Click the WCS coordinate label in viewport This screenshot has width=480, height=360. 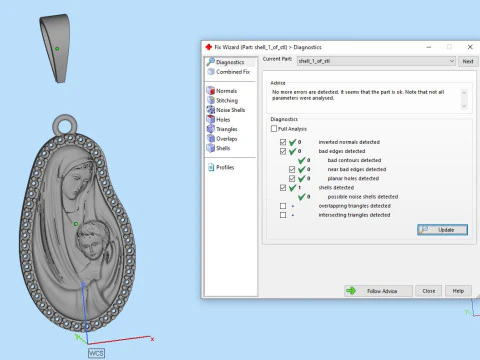[96, 353]
